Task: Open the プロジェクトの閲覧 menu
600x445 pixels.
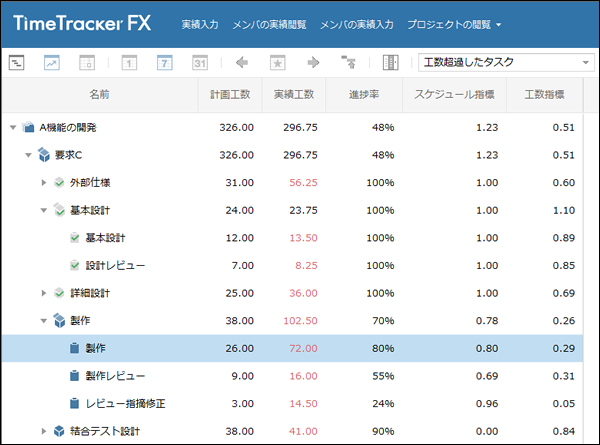Action: coord(454,25)
